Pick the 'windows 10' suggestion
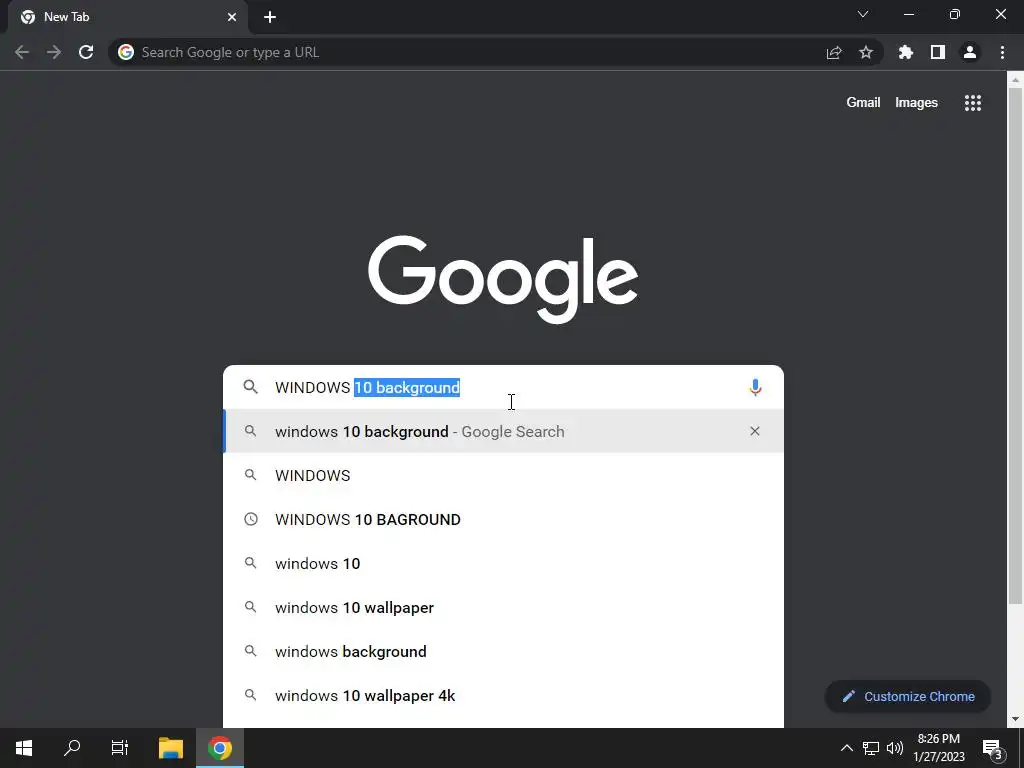This screenshot has height=768, width=1024. [x=504, y=564]
